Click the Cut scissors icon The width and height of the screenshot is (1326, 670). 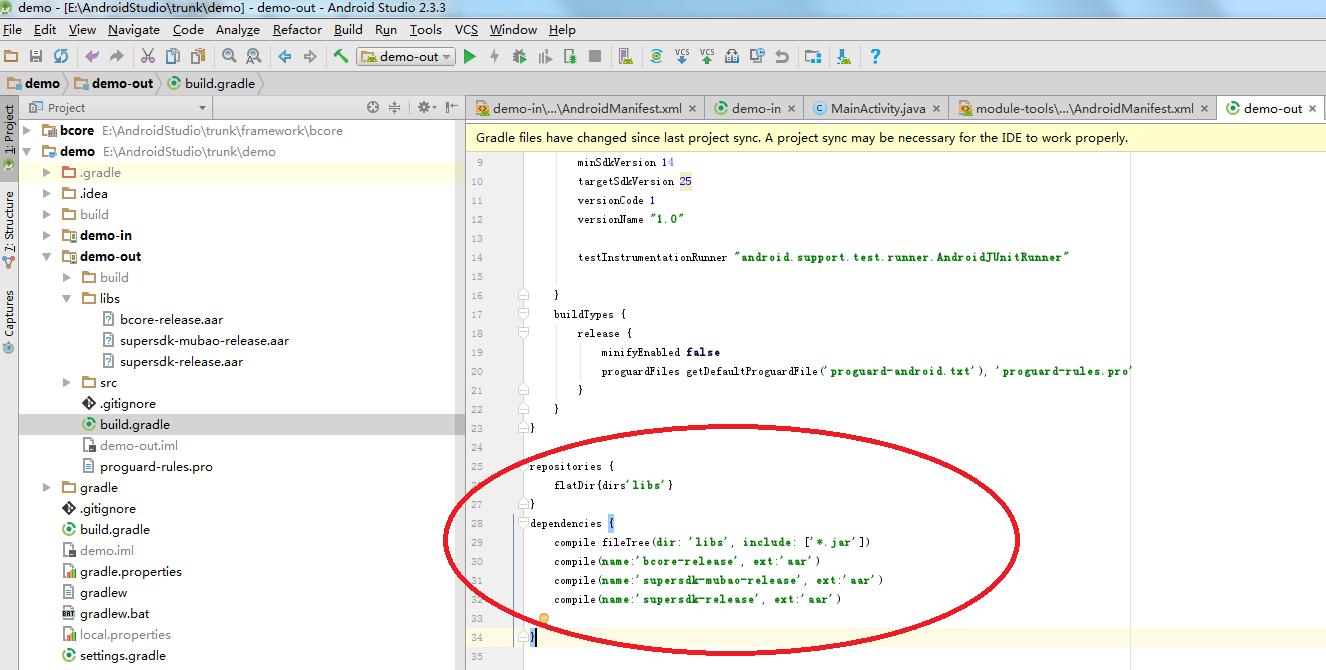click(148, 56)
